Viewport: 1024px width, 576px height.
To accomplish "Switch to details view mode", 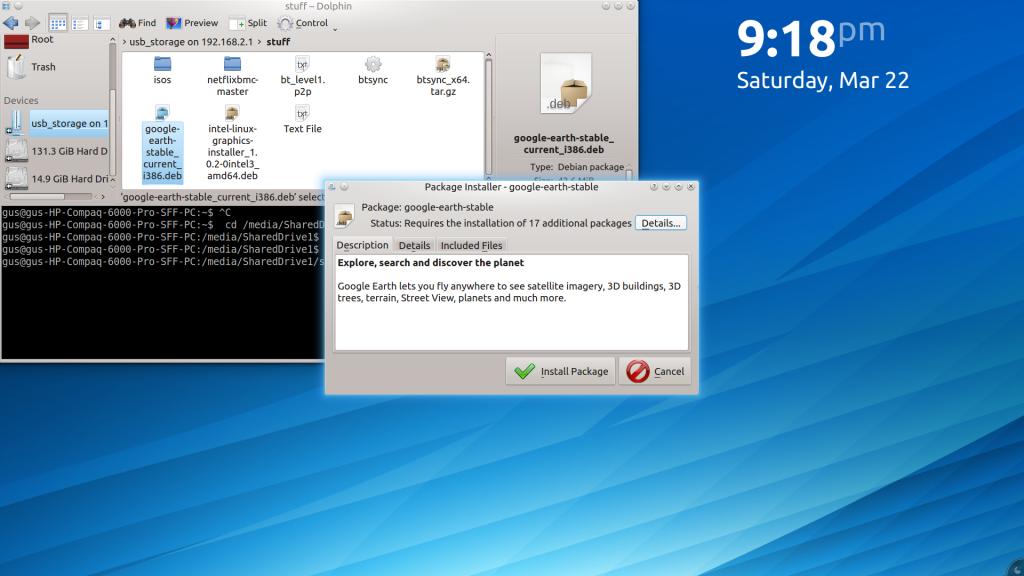I will click(101, 22).
